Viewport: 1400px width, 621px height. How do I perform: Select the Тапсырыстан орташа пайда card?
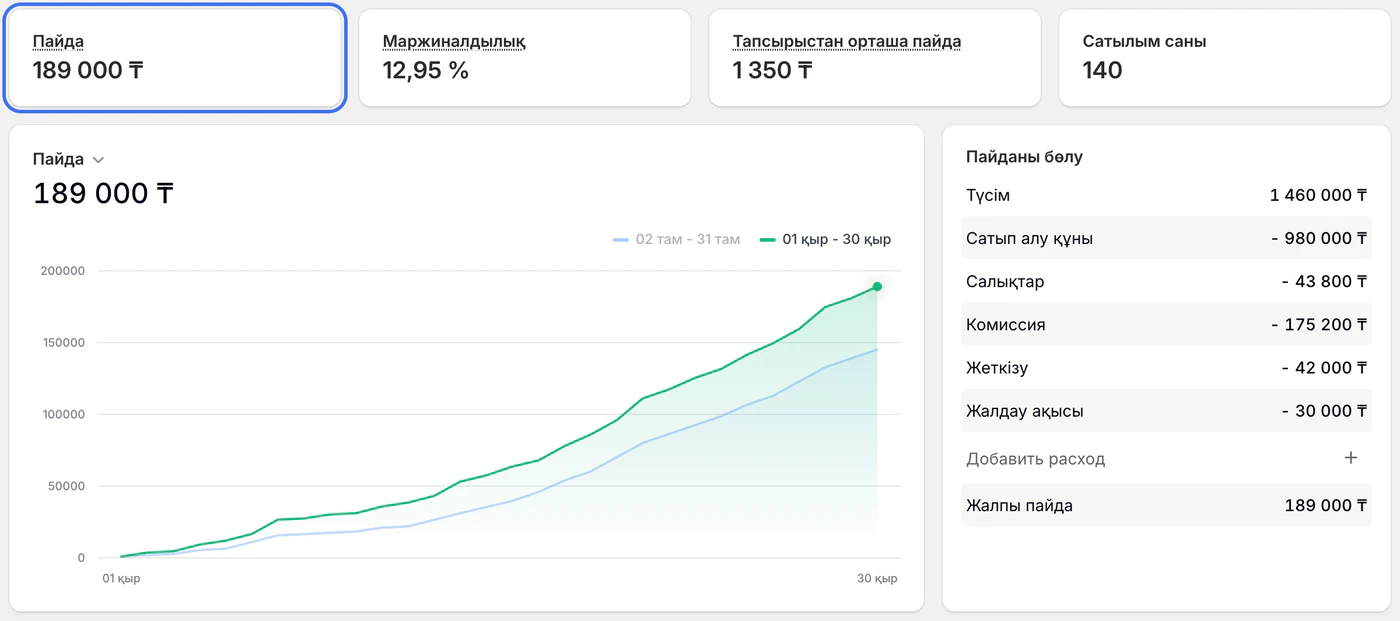pyautogui.click(x=875, y=57)
